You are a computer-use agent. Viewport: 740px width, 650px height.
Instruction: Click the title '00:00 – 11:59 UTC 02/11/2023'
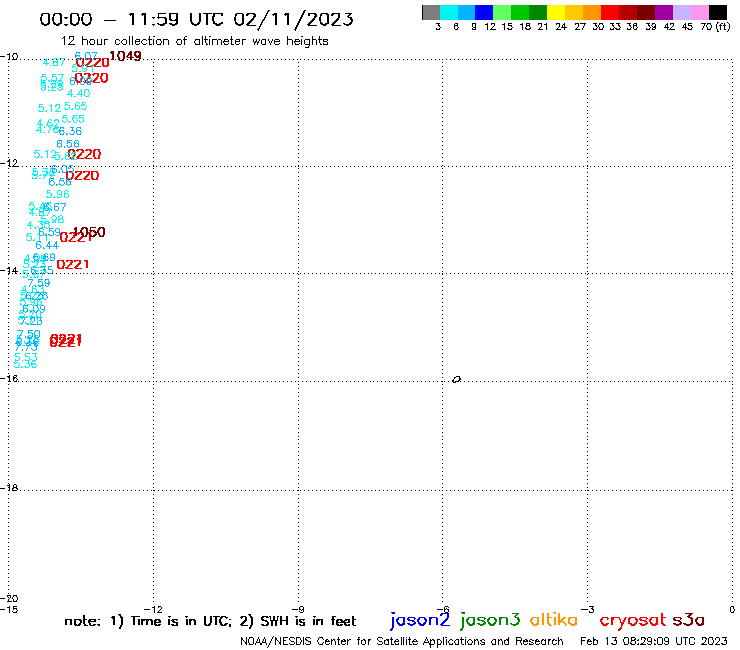tap(196, 19)
